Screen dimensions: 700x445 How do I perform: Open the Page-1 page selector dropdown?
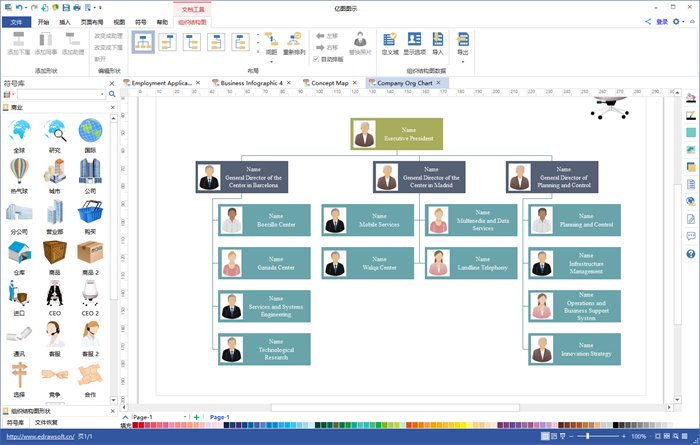click(x=185, y=417)
